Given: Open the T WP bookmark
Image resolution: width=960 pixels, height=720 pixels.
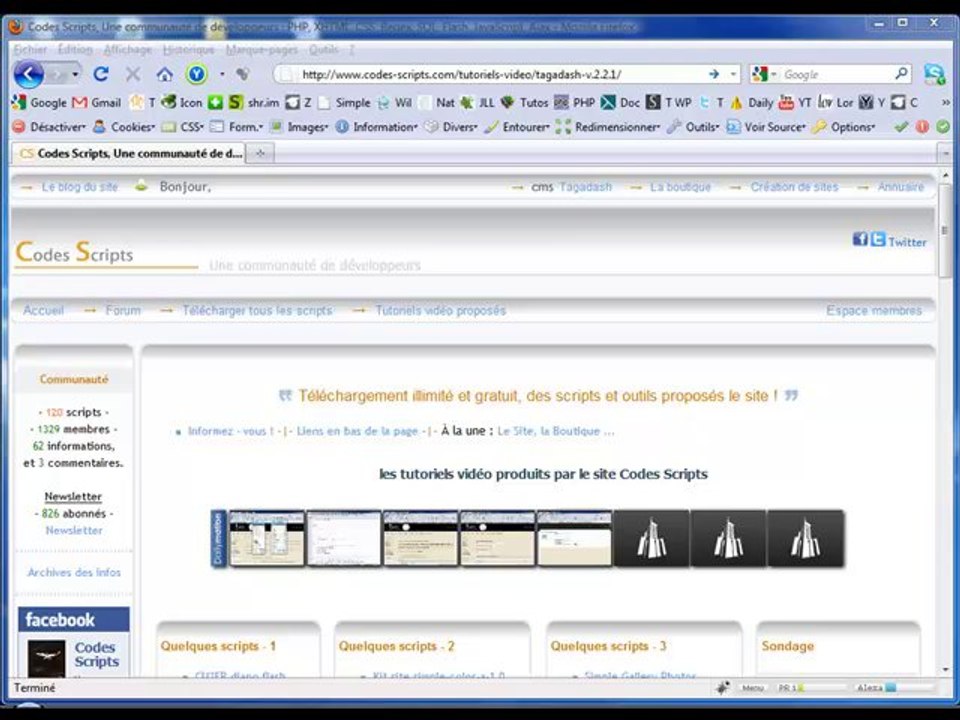Looking at the screenshot, I should click(669, 102).
